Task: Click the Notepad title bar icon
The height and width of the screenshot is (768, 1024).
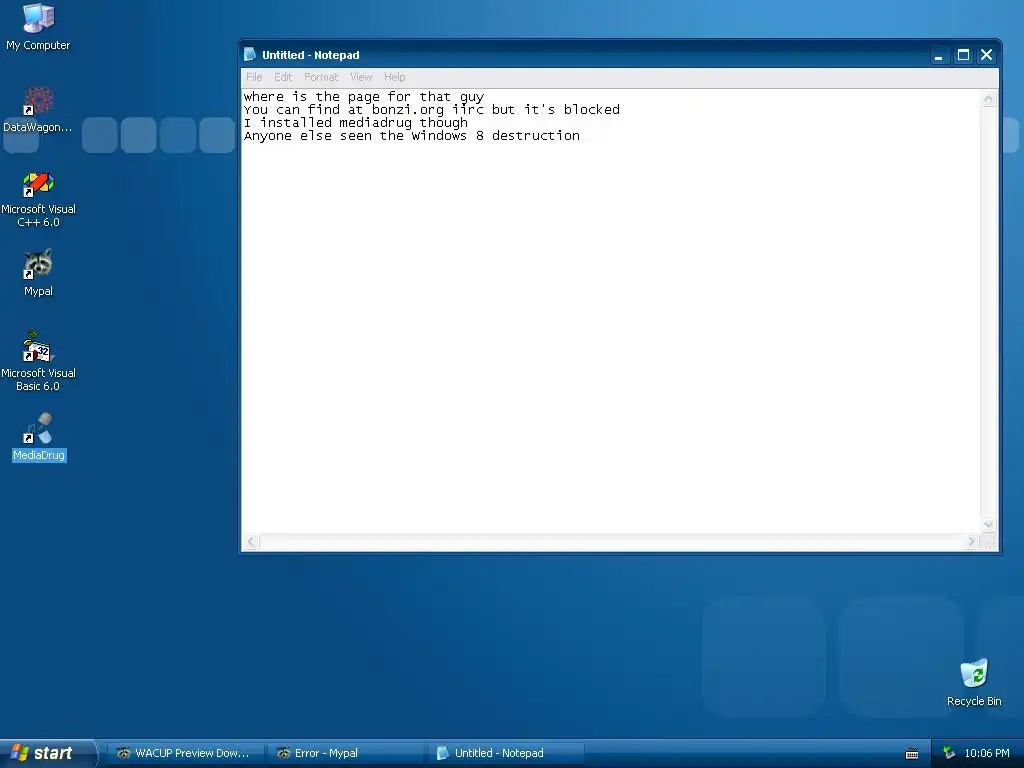Action: coord(250,54)
